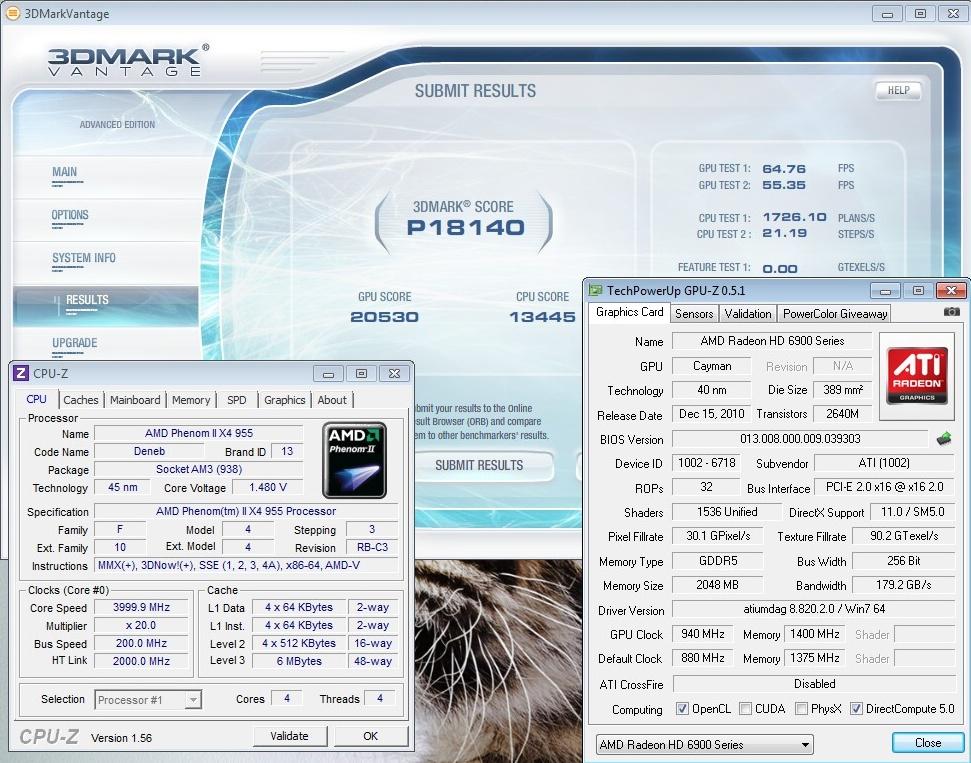
Task: Toggle the OpenCL checkbox
Action: click(682, 709)
